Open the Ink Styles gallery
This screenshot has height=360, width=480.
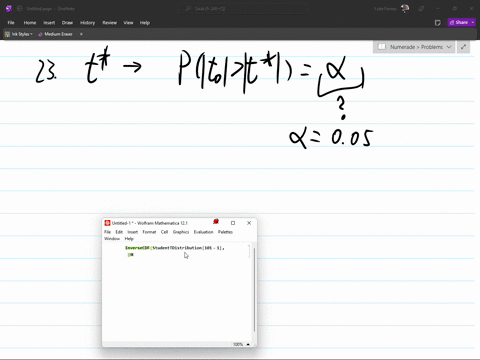tap(18, 34)
